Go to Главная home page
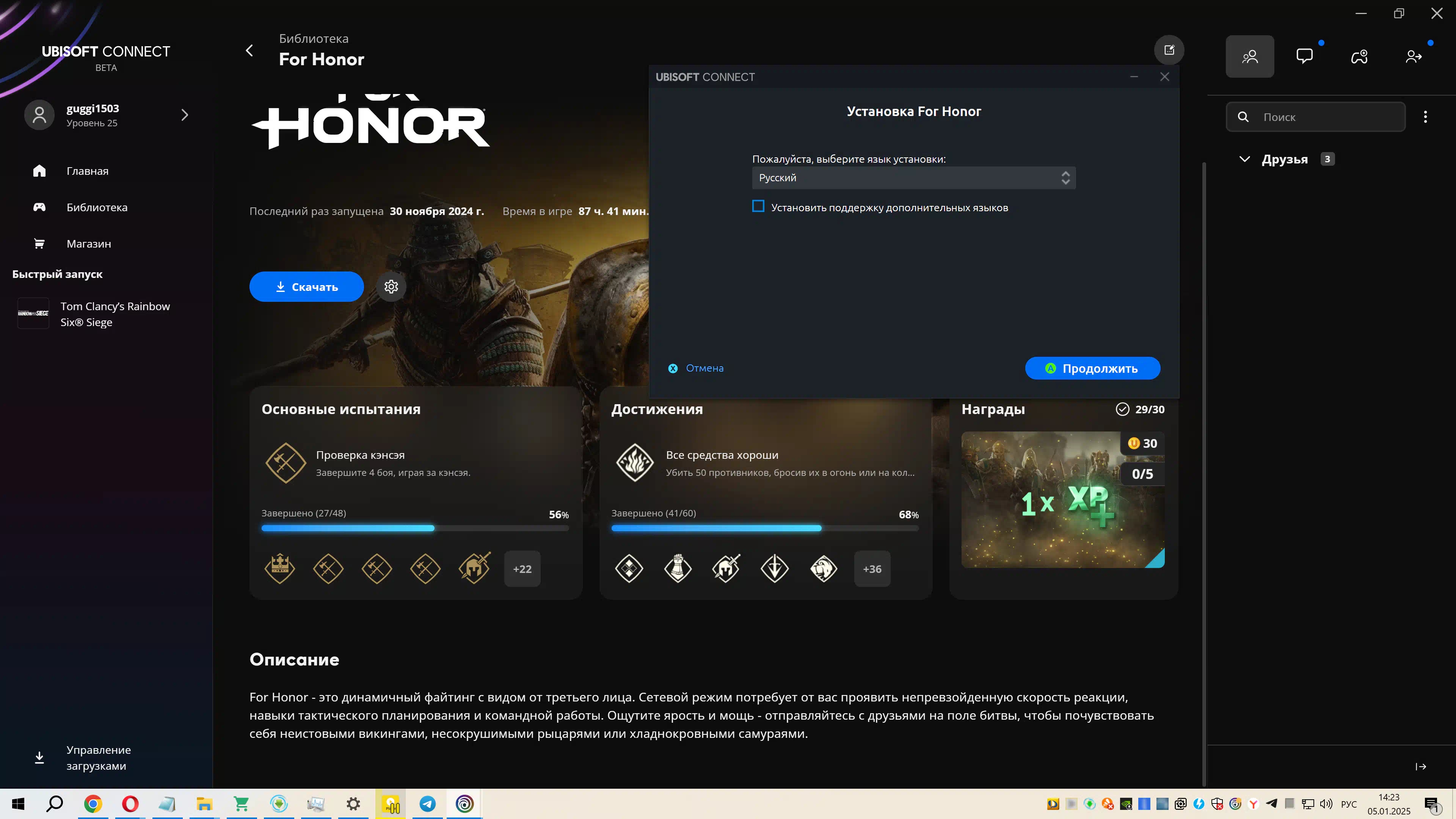Screen dimensions: 1456x819 87,171
